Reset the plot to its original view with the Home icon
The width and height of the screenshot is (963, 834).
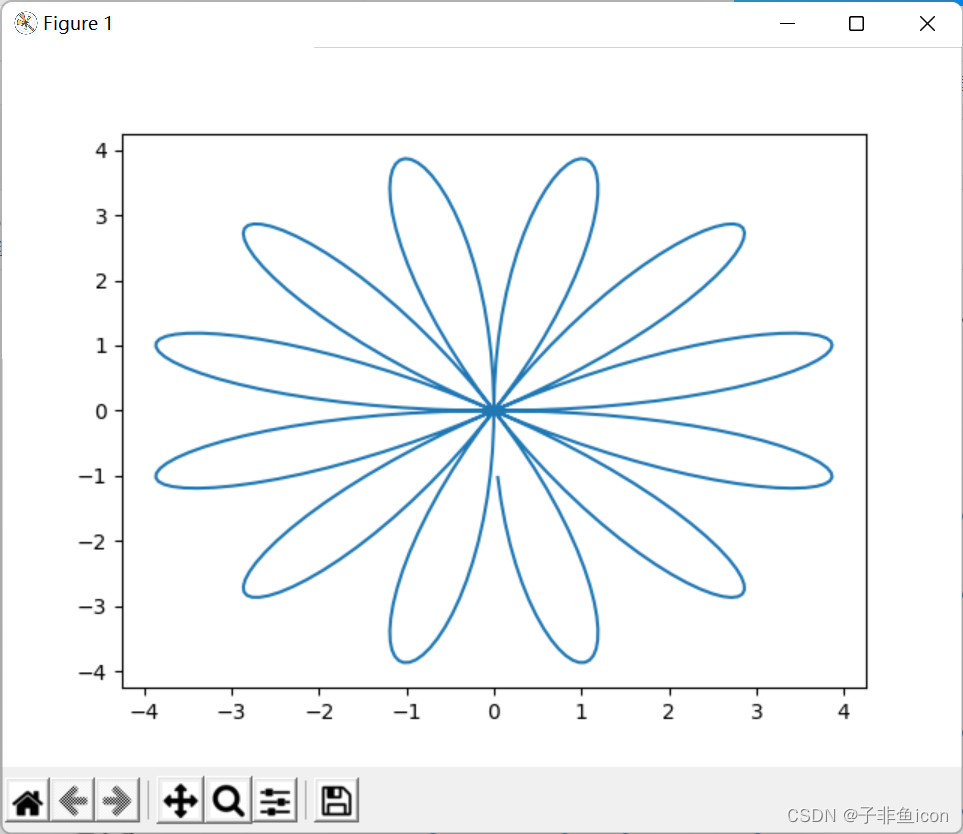point(28,800)
